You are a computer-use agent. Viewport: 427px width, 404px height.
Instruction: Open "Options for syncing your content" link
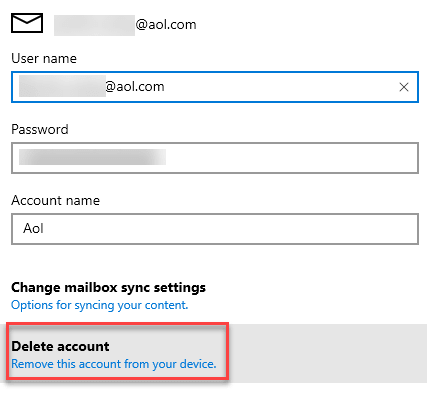click(x=100, y=305)
